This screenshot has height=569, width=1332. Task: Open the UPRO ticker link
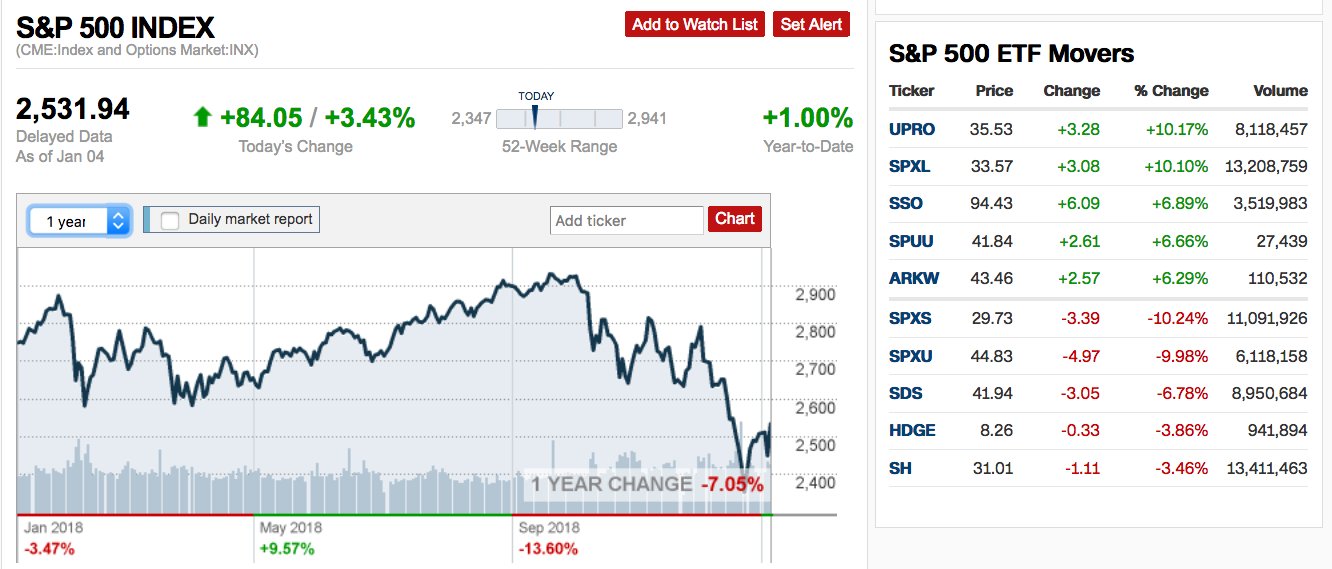(911, 129)
